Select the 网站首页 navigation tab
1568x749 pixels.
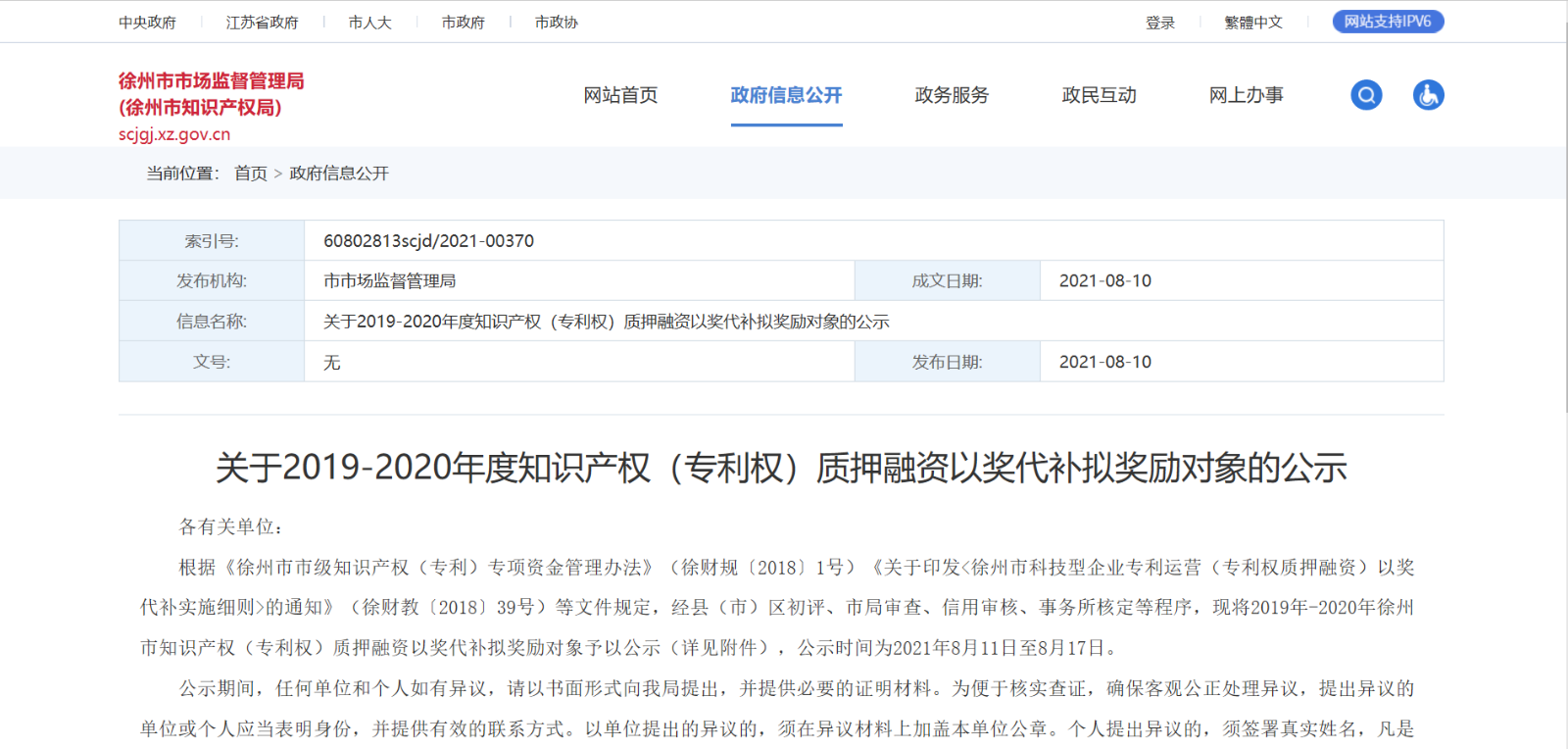(x=620, y=95)
